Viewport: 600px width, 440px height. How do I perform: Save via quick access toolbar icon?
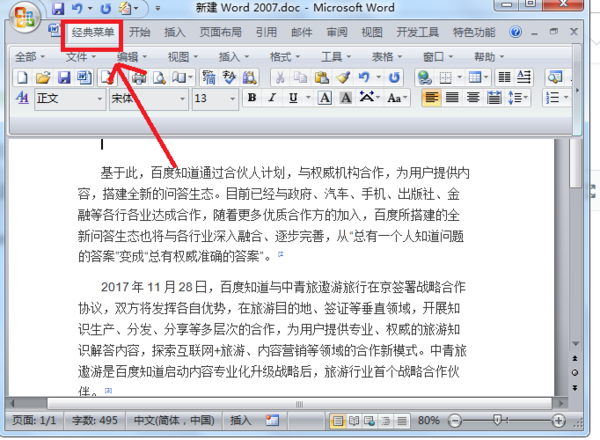58,8
